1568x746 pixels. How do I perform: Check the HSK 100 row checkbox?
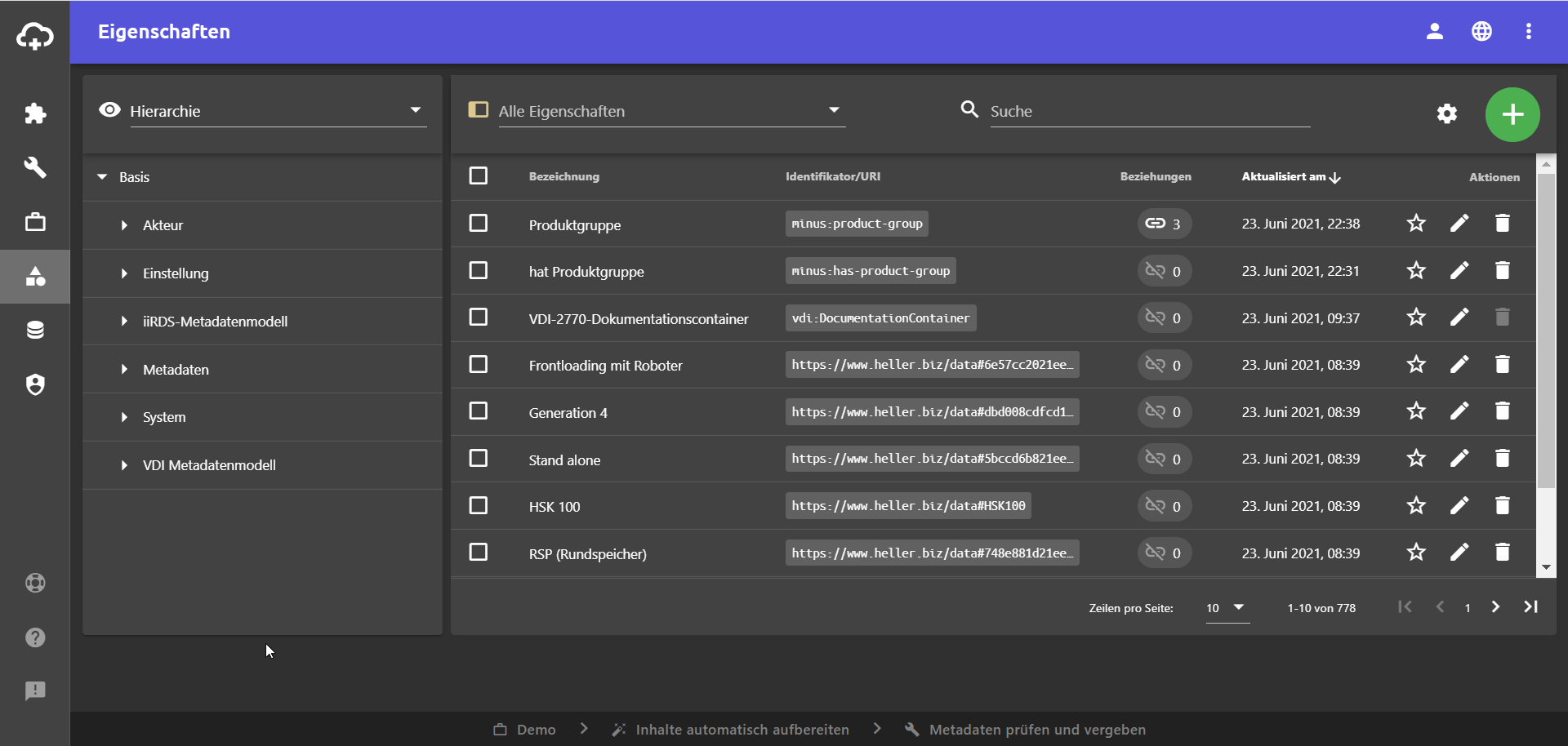[x=479, y=506]
